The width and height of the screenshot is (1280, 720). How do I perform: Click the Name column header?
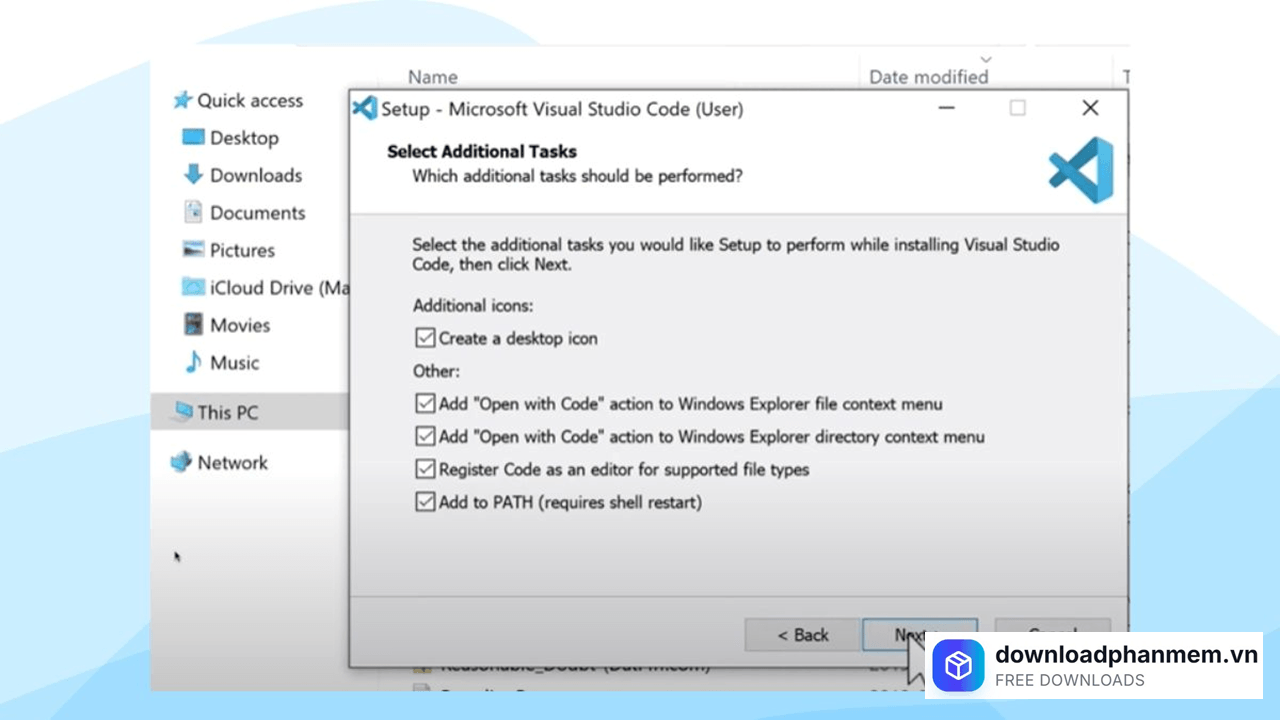[433, 76]
